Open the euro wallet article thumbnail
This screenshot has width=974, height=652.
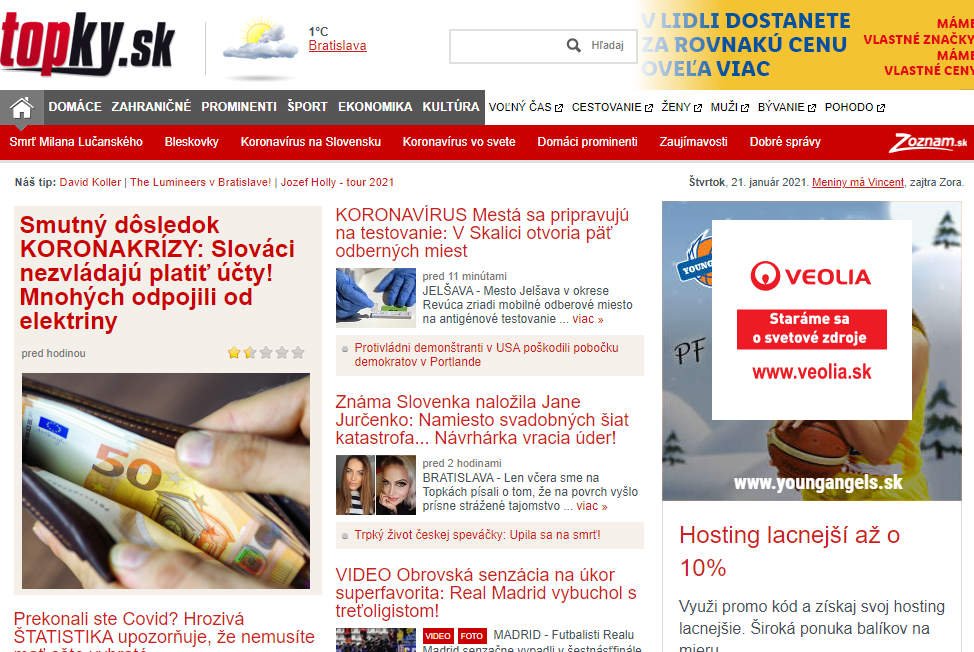166,481
